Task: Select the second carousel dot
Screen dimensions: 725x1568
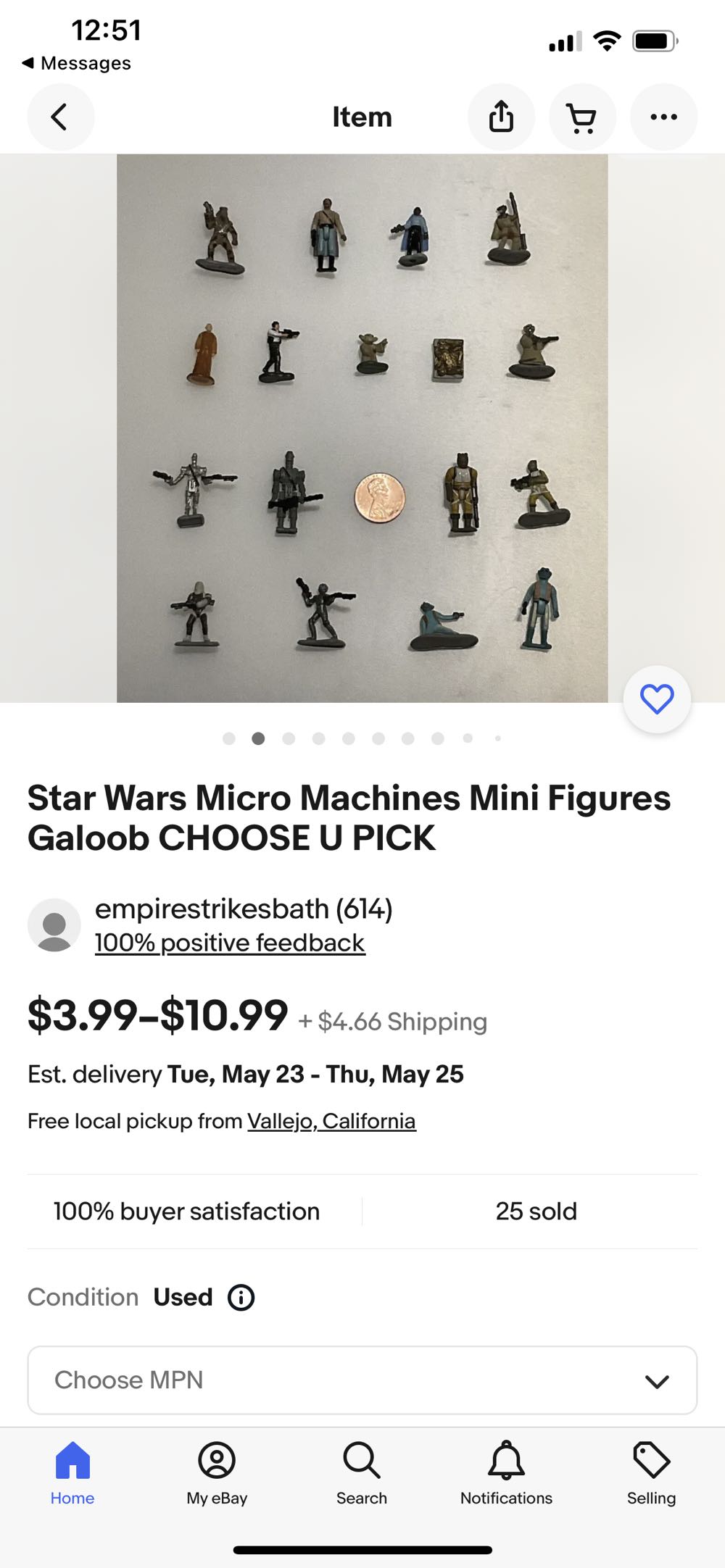Action: [258, 738]
